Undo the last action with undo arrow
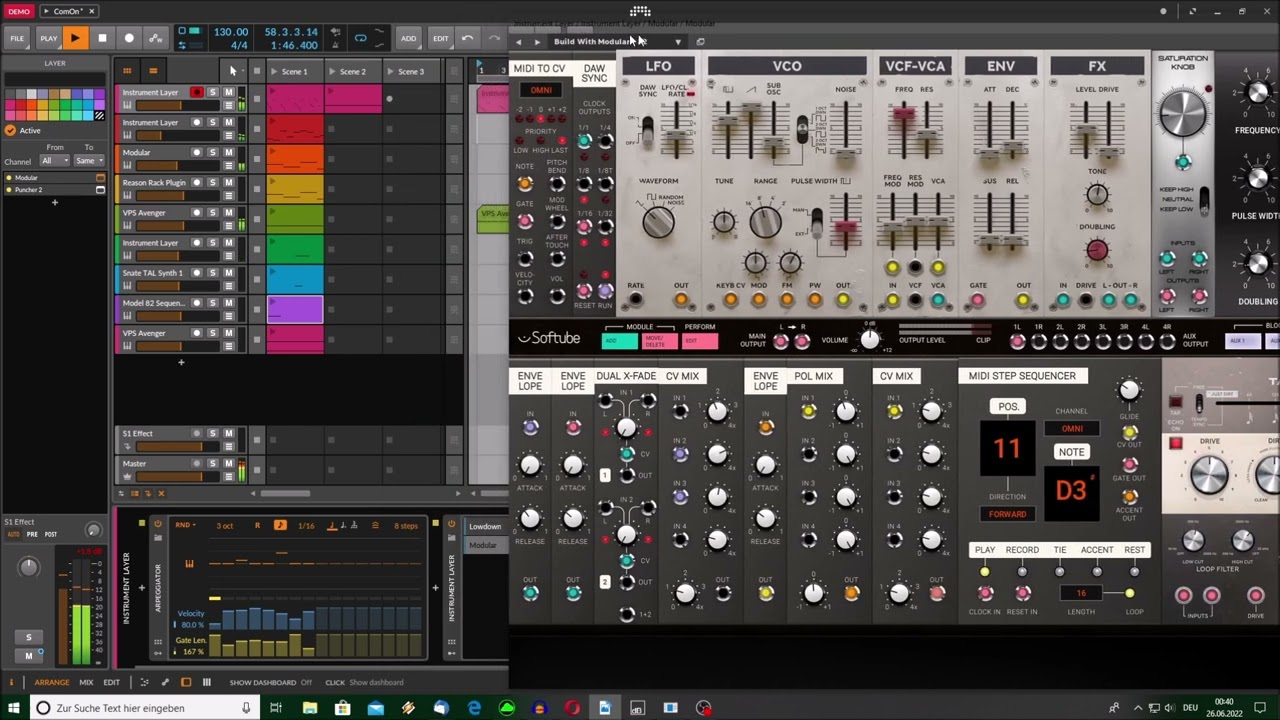Image resolution: width=1280 pixels, height=720 pixels. click(x=467, y=38)
